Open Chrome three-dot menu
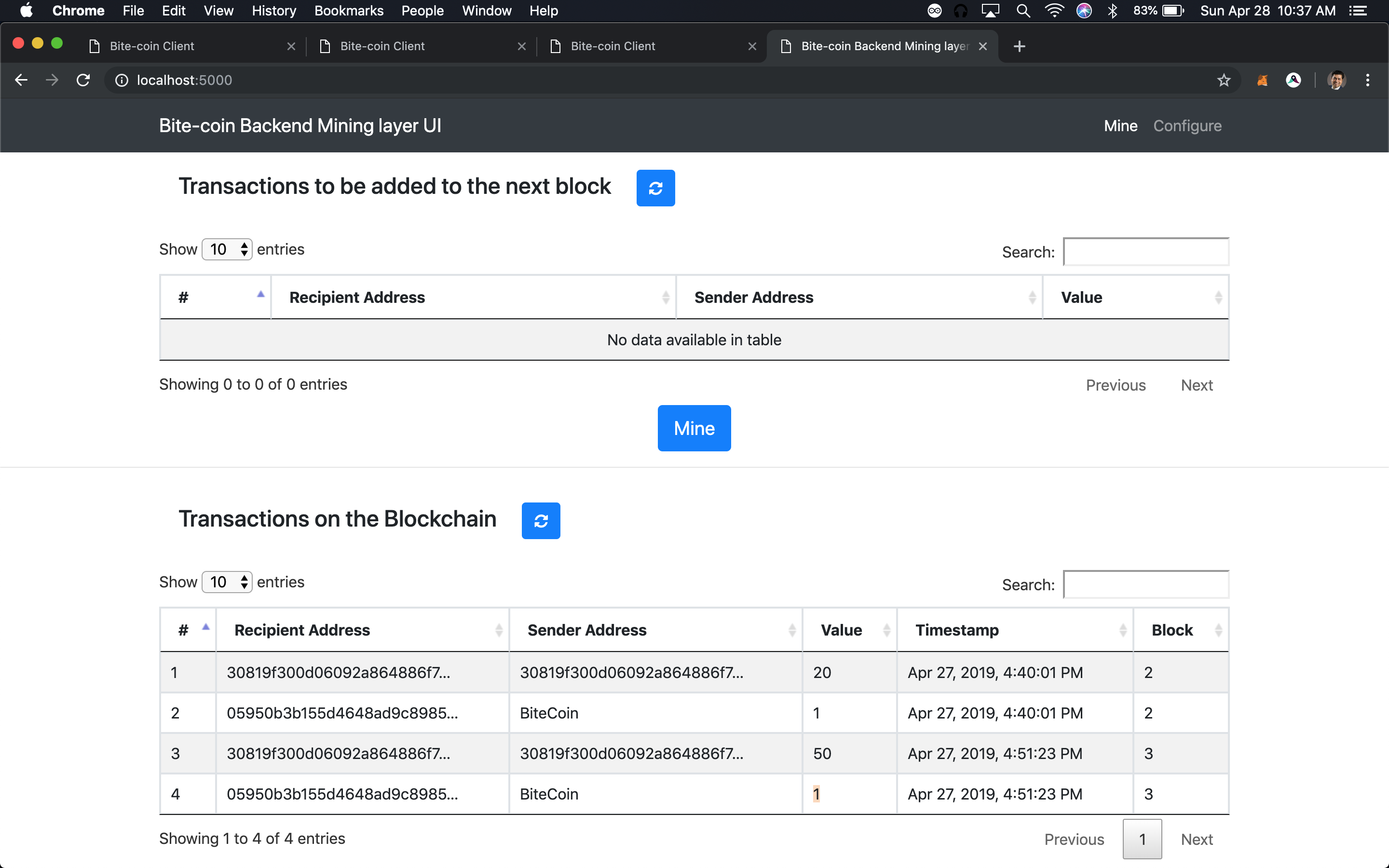Image resolution: width=1389 pixels, height=868 pixels. (x=1368, y=80)
